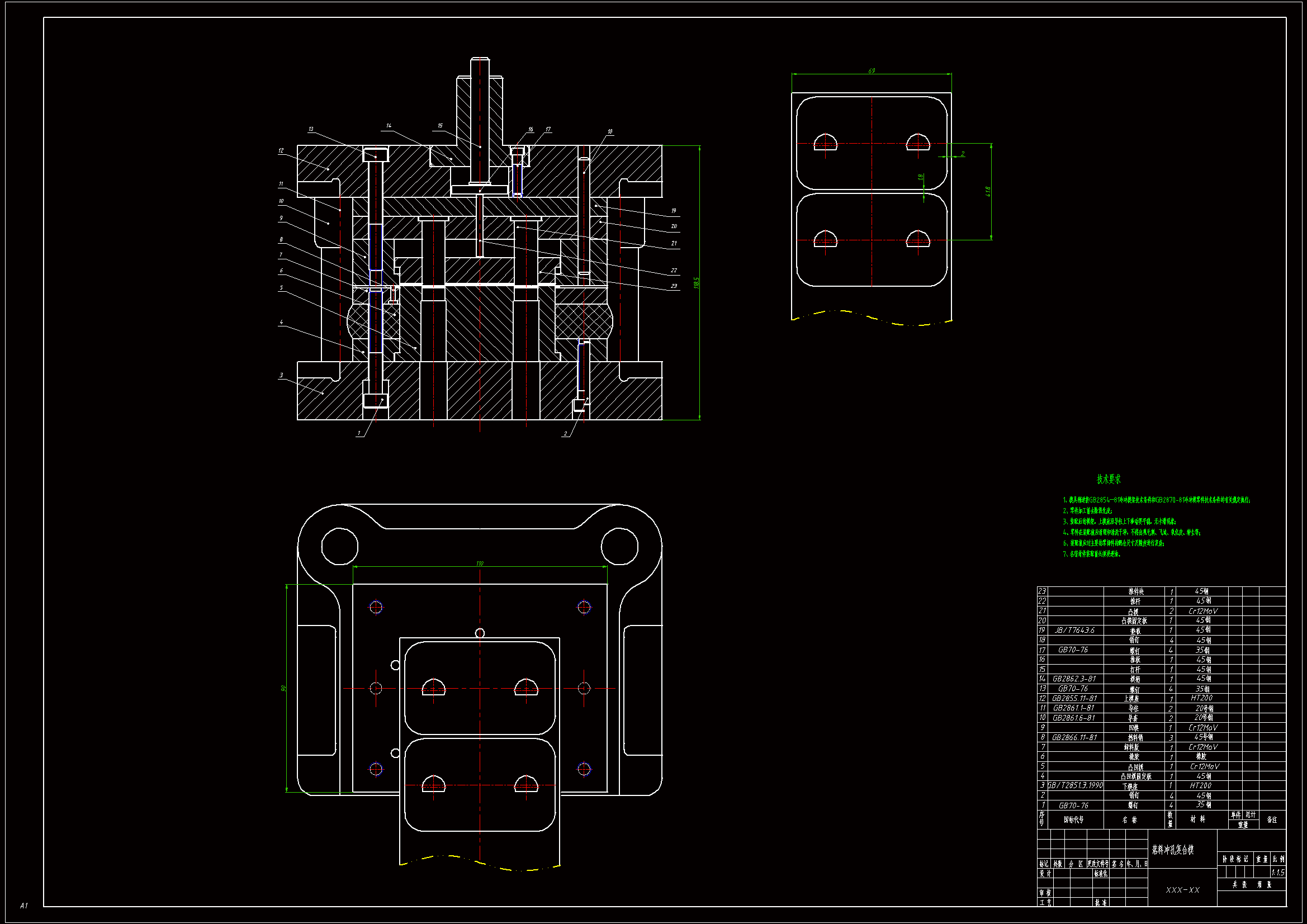The height and width of the screenshot is (924, 1307).
Task: Click balloon number 23 on the section view
Action: pyautogui.click(x=674, y=286)
